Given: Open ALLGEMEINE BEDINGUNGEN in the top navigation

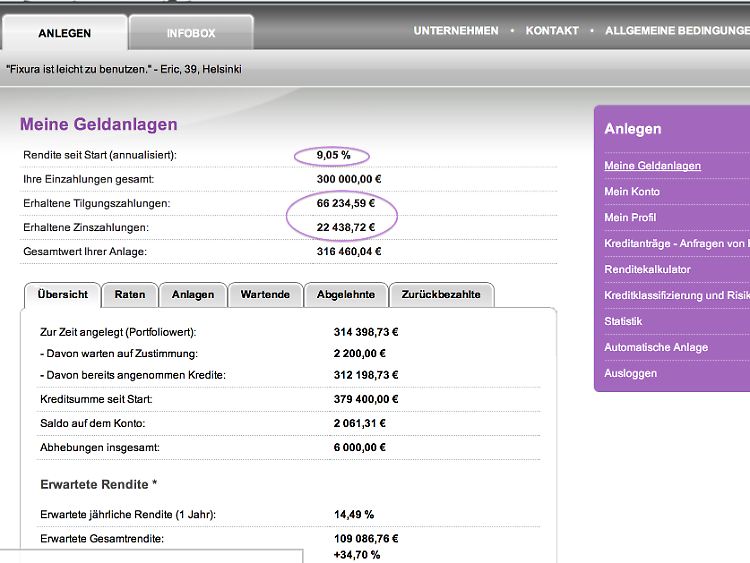Looking at the screenshot, I should [x=676, y=31].
